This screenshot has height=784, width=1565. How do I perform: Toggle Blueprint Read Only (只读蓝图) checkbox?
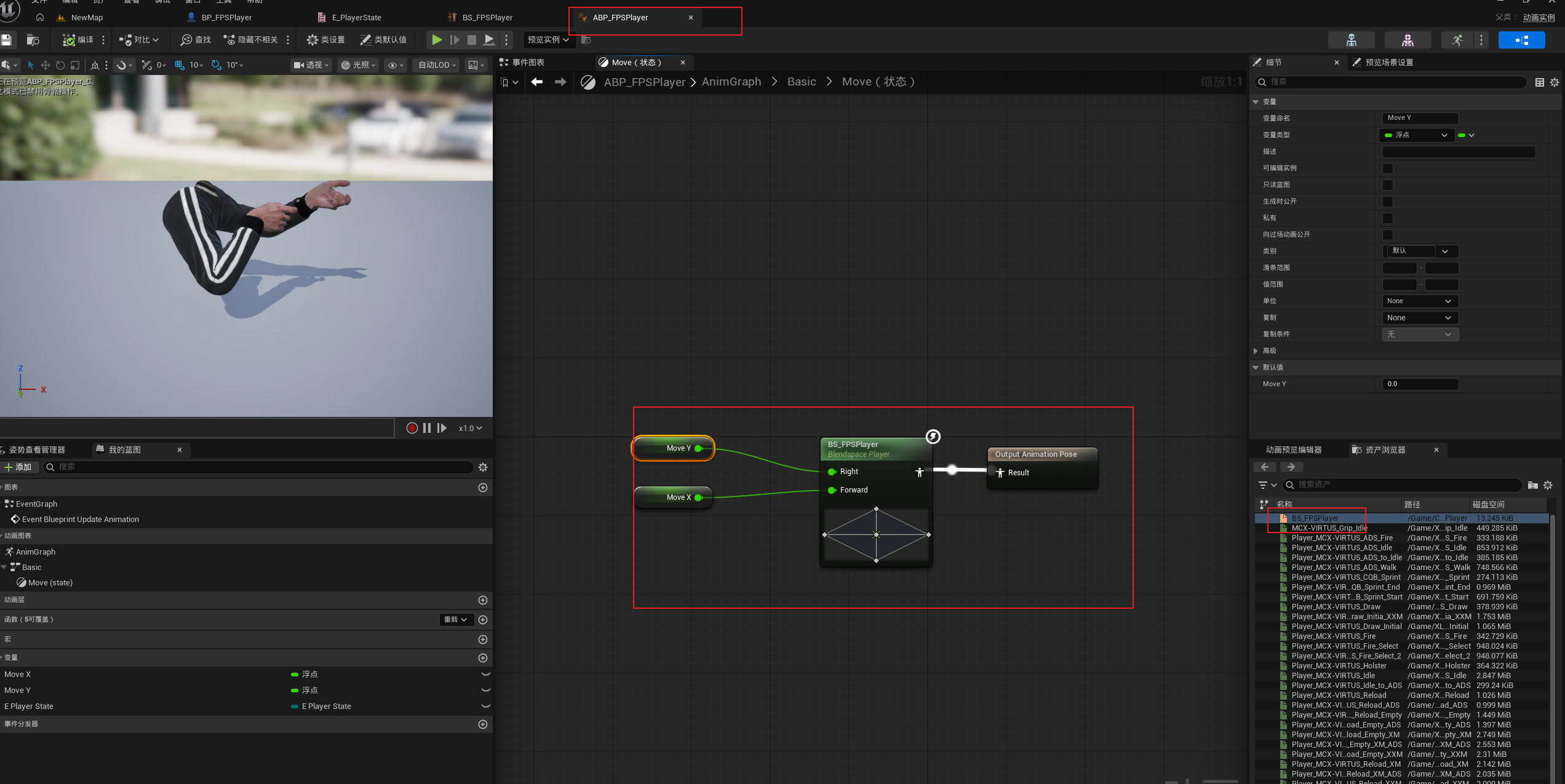1388,185
